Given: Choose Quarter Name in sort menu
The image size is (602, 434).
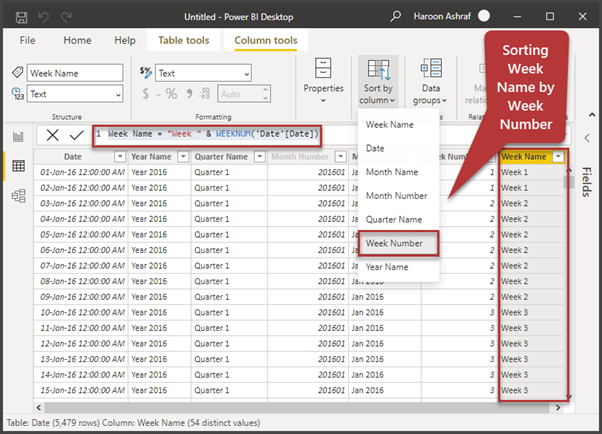Looking at the screenshot, I should point(398,220).
